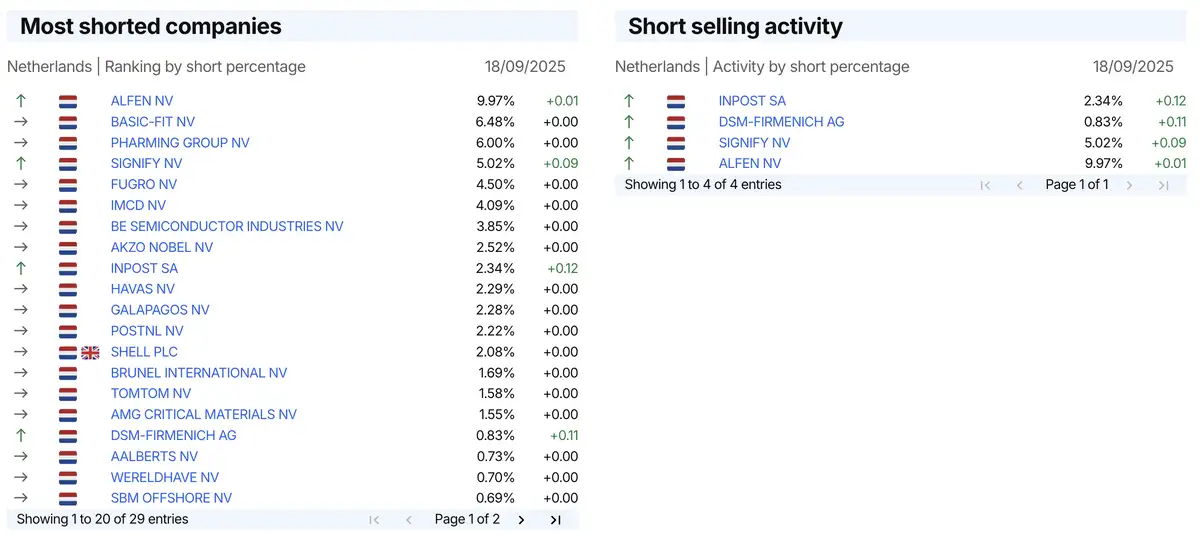This screenshot has height=537, width=1200.
Task: Click the 'Page 1 of 1' pagination text
Action: coord(1077,185)
